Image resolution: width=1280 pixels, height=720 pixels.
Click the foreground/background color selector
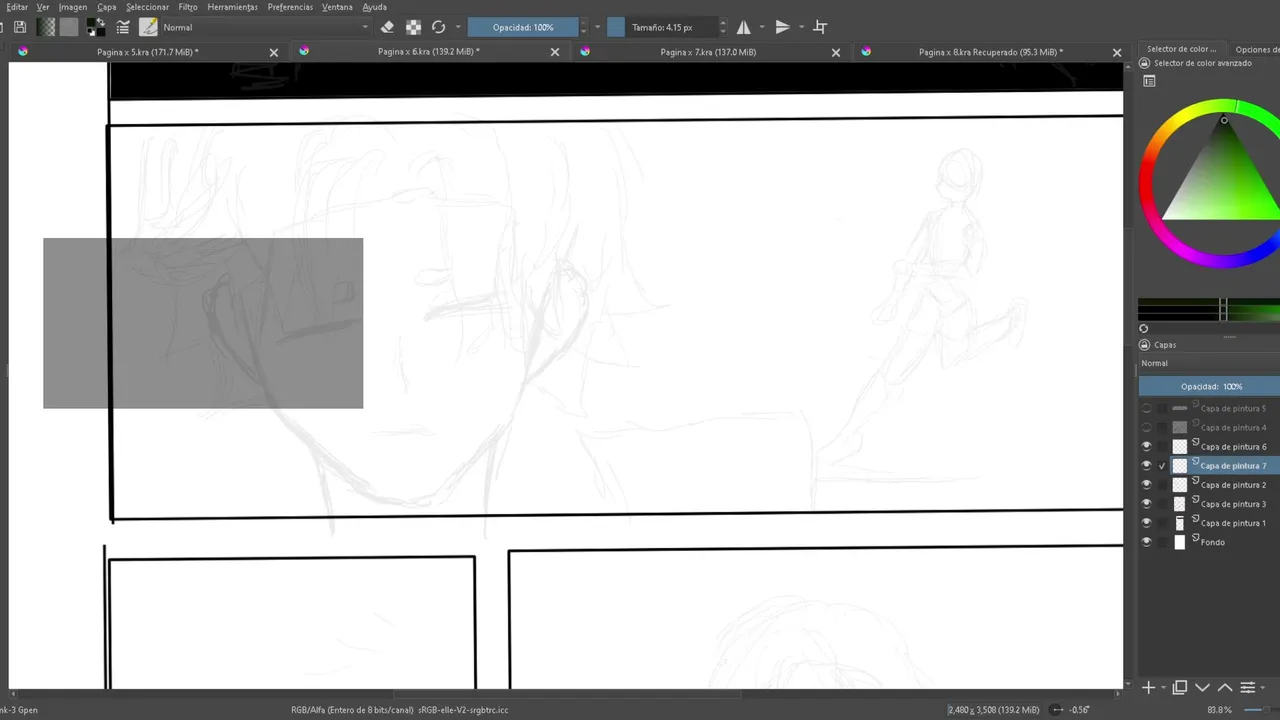tap(96, 27)
